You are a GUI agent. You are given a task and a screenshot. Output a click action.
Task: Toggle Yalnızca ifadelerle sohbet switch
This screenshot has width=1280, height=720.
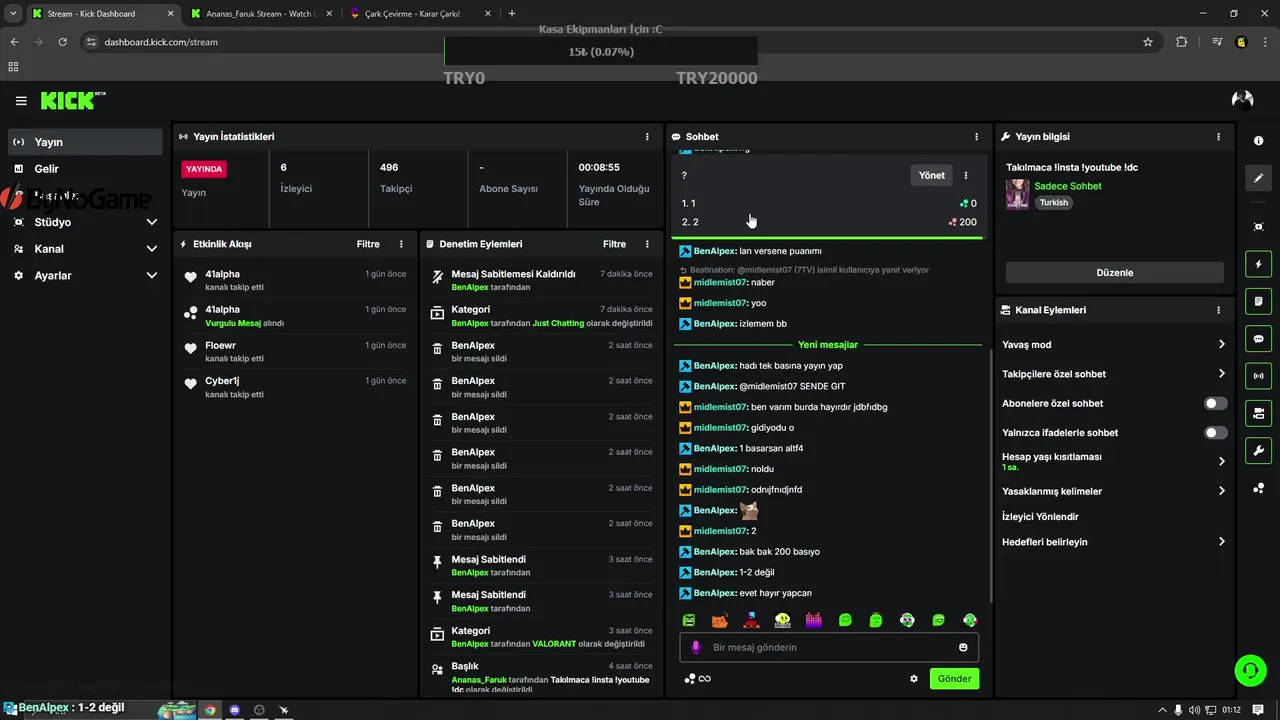pos(1215,433)
